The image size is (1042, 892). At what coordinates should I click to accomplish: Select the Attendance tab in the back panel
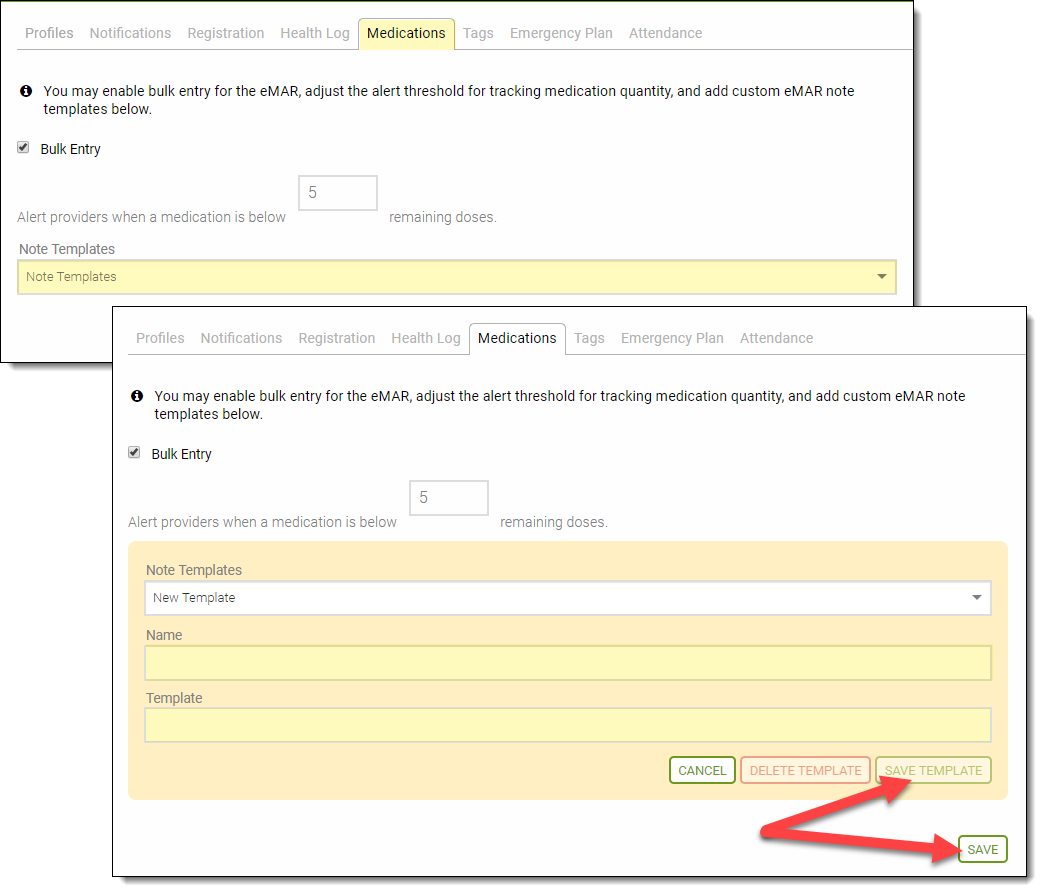[665, 33]
